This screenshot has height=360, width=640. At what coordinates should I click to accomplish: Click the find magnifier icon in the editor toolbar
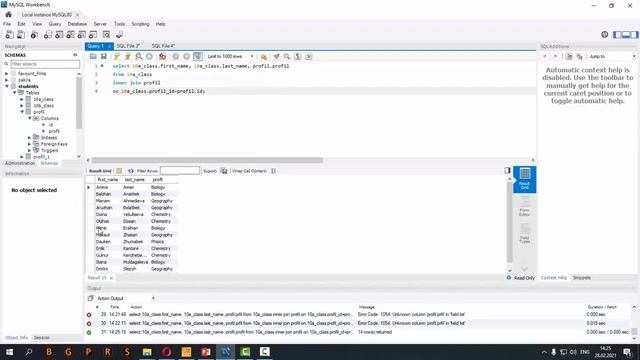point(287,56)
